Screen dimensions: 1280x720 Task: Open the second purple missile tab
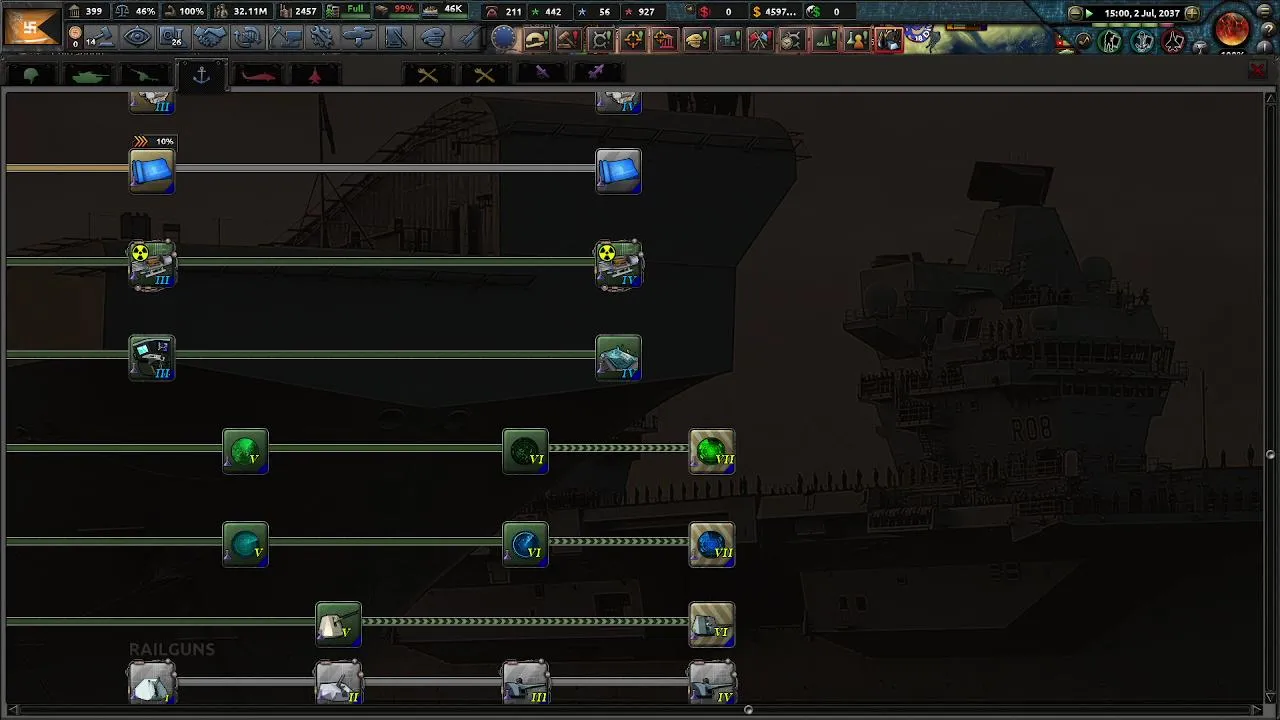coord(597,73)
